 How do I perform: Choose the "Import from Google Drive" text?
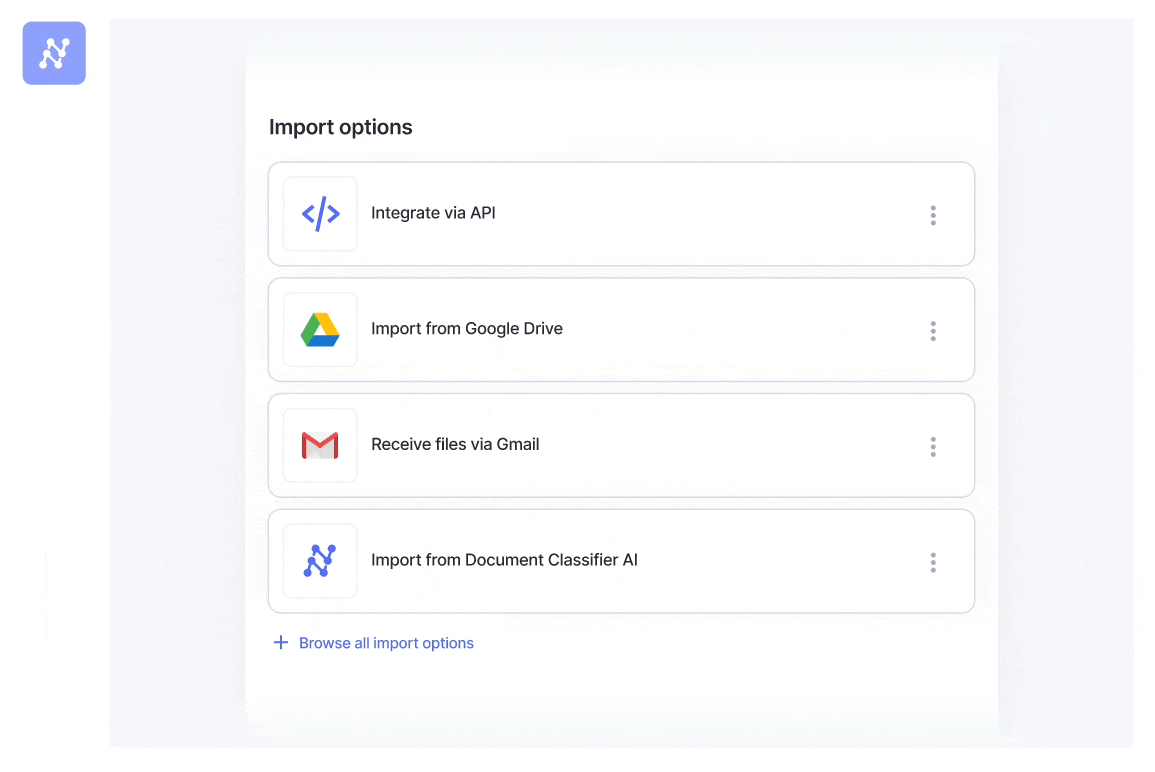[467, 329]
